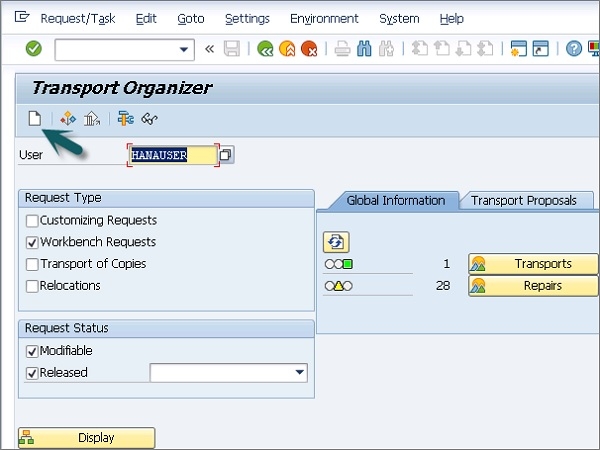Click the Customize Local Layout monitor icon
Viewport: 600px width, 450px height.
594,49
